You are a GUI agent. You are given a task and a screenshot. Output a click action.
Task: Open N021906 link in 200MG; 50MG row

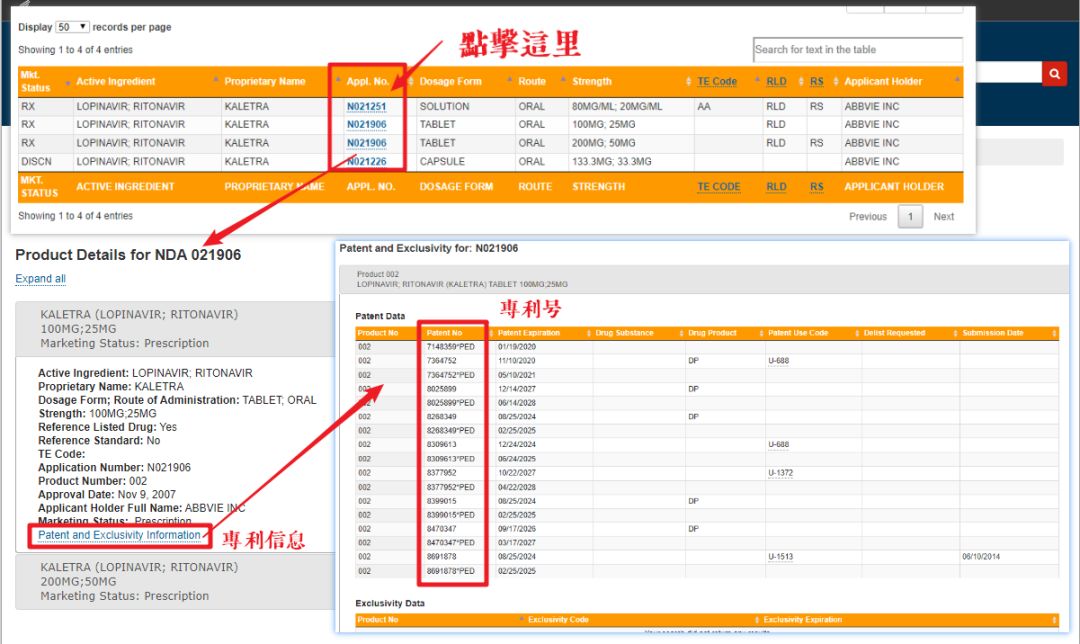[x=366, y=143]
